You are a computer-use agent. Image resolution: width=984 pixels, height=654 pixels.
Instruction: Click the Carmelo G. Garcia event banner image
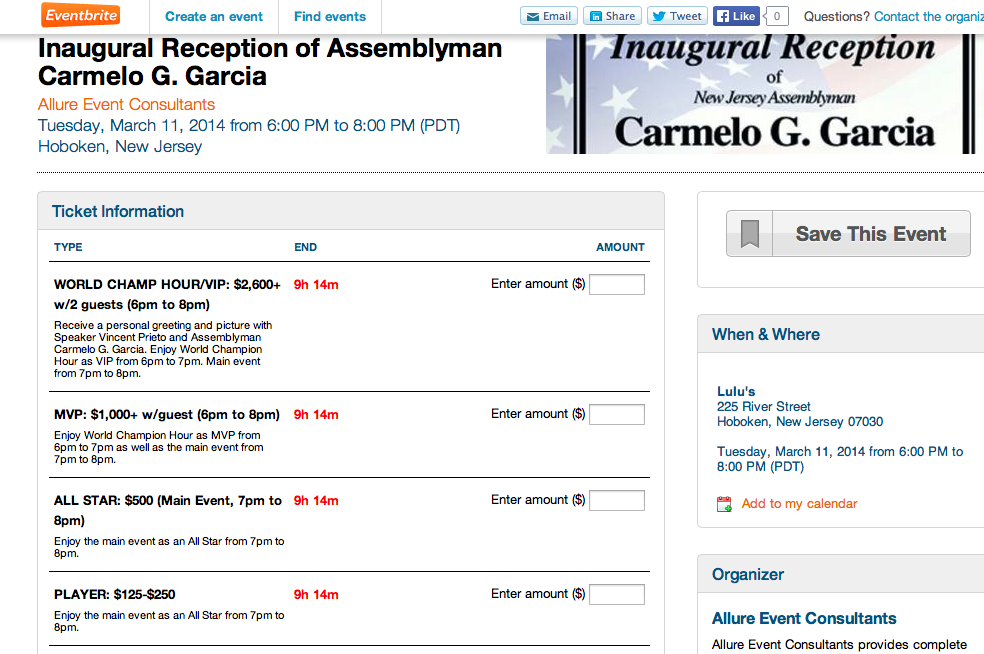(x=760, y=95)
